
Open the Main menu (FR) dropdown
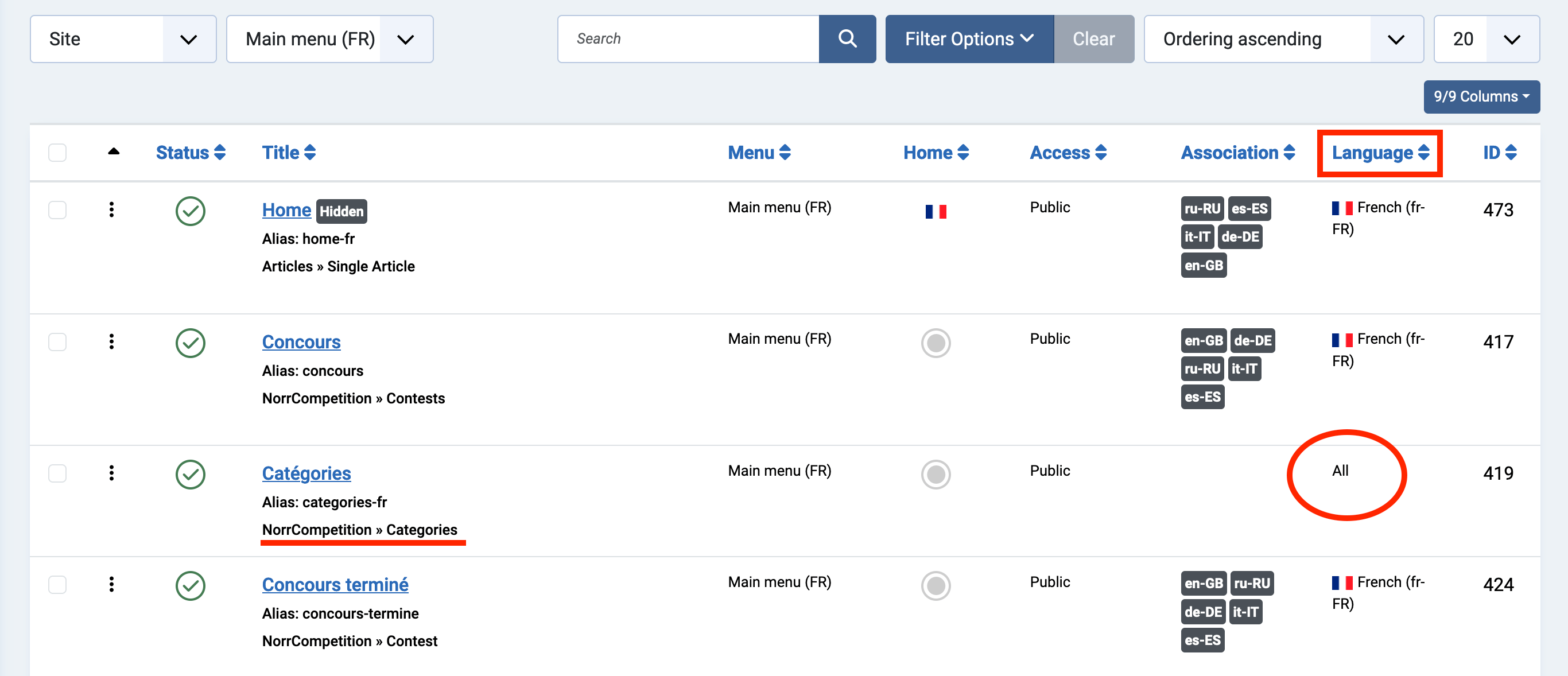pyautogui.click(x=329, y=39)
